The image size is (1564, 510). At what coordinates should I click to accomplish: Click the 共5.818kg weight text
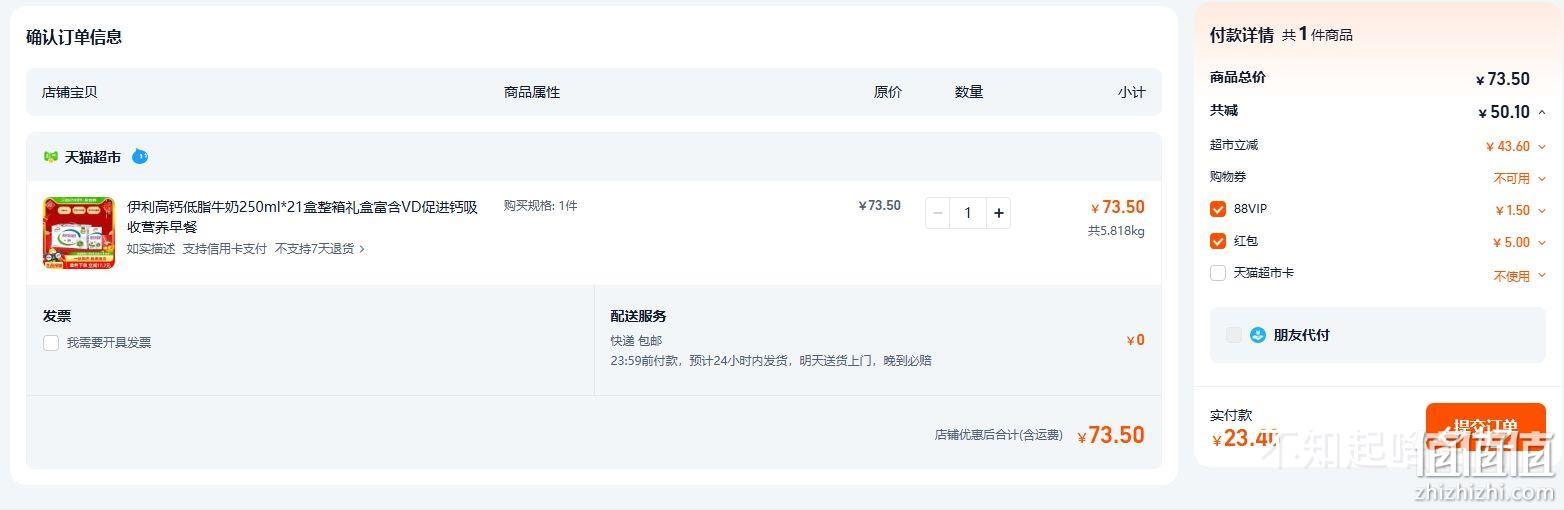click(1116, 231)
